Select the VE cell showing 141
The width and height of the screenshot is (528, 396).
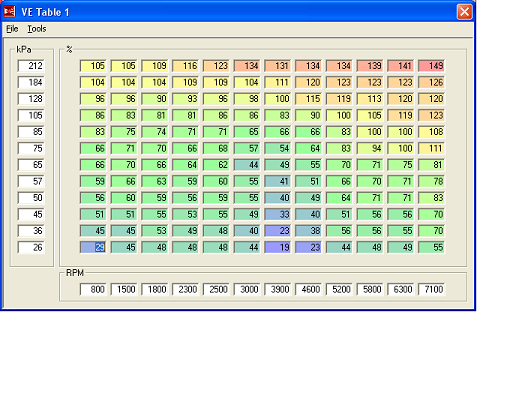401,66
